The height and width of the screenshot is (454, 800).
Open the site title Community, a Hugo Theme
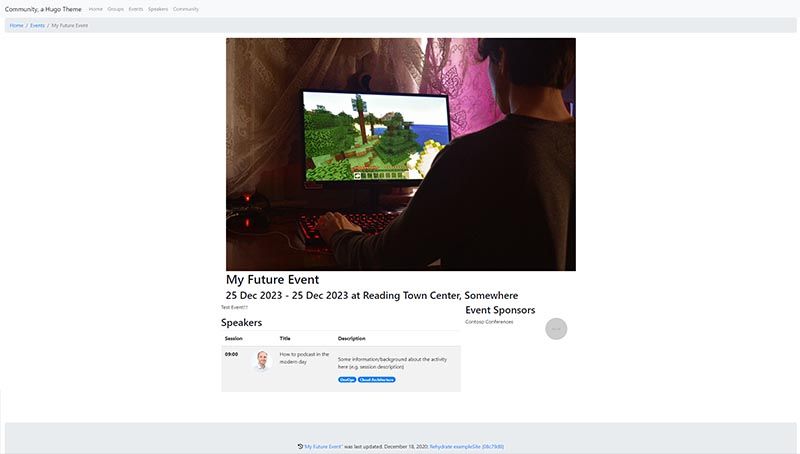tap(43, 9)
